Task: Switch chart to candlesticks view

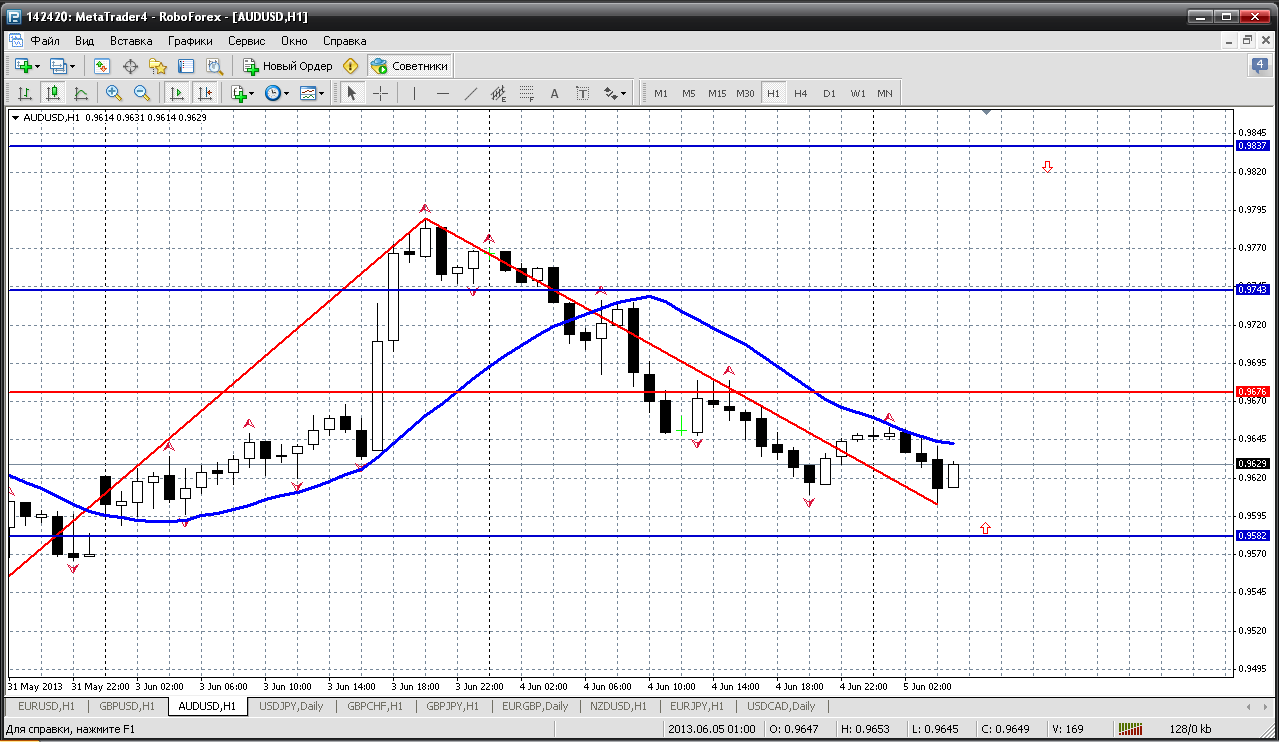Action: coord(53,93)
